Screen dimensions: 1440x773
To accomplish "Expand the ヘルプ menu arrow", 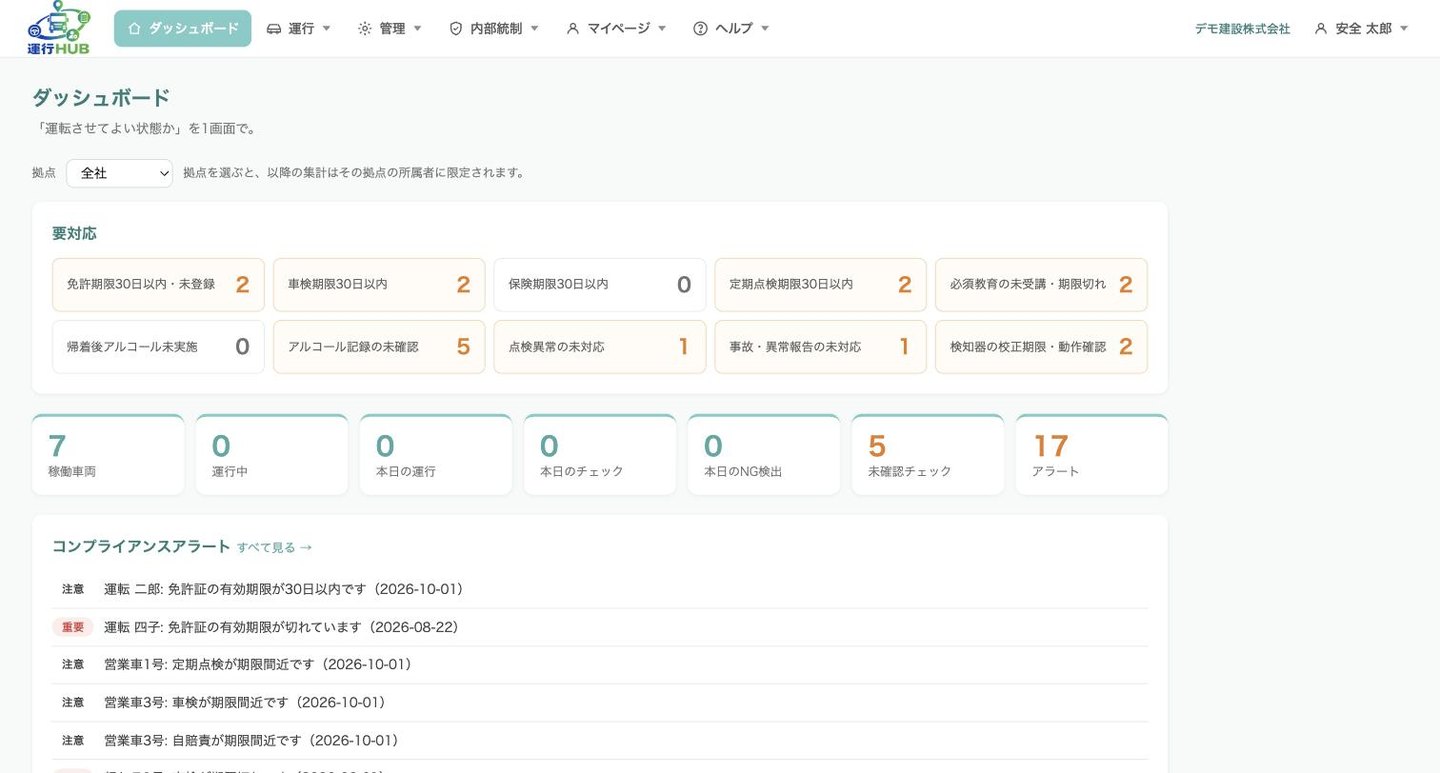I will click(x=765, y=29).
